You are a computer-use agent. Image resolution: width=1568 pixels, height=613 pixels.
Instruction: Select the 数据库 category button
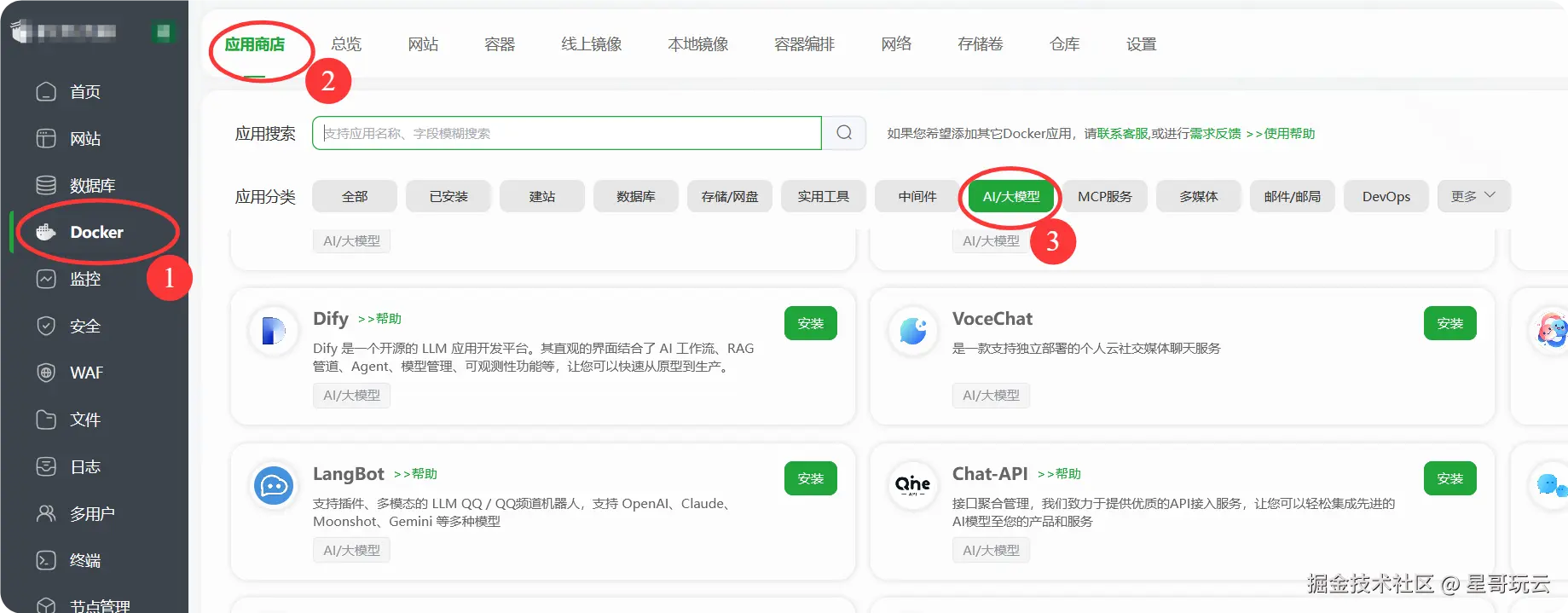[636, 196]
